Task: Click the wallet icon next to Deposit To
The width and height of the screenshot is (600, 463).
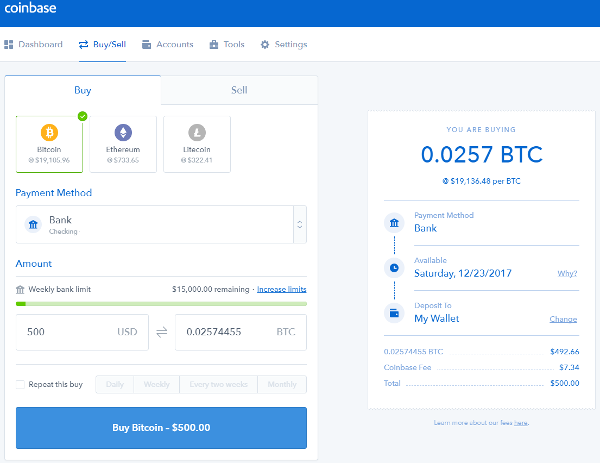Action: click(x=394, y=313)
